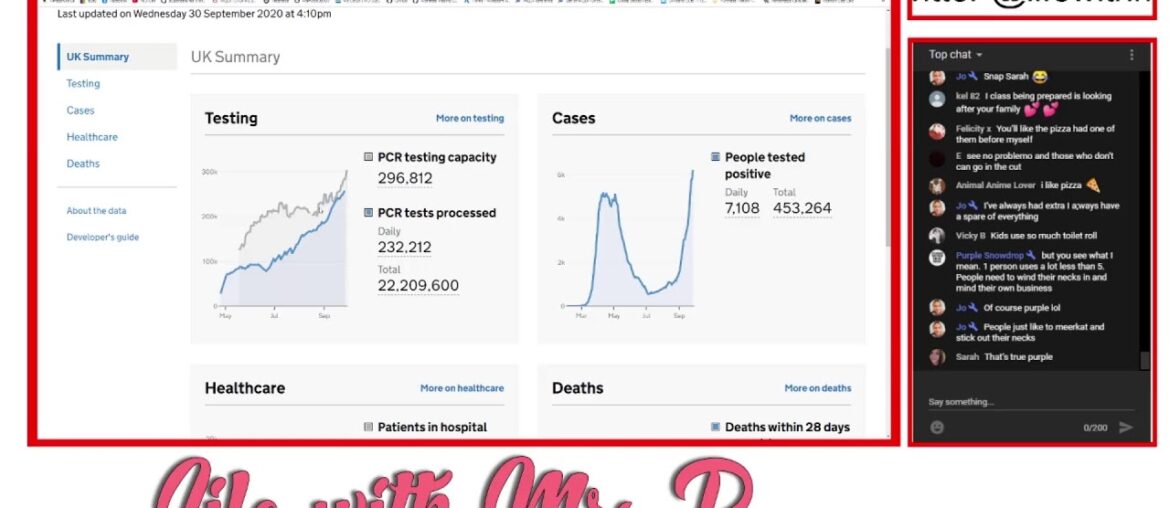Image resolution: width=1170 pixels, height=508 pixels.
Task: Open the Developer's guide link
Action: [x=102, y=237]
